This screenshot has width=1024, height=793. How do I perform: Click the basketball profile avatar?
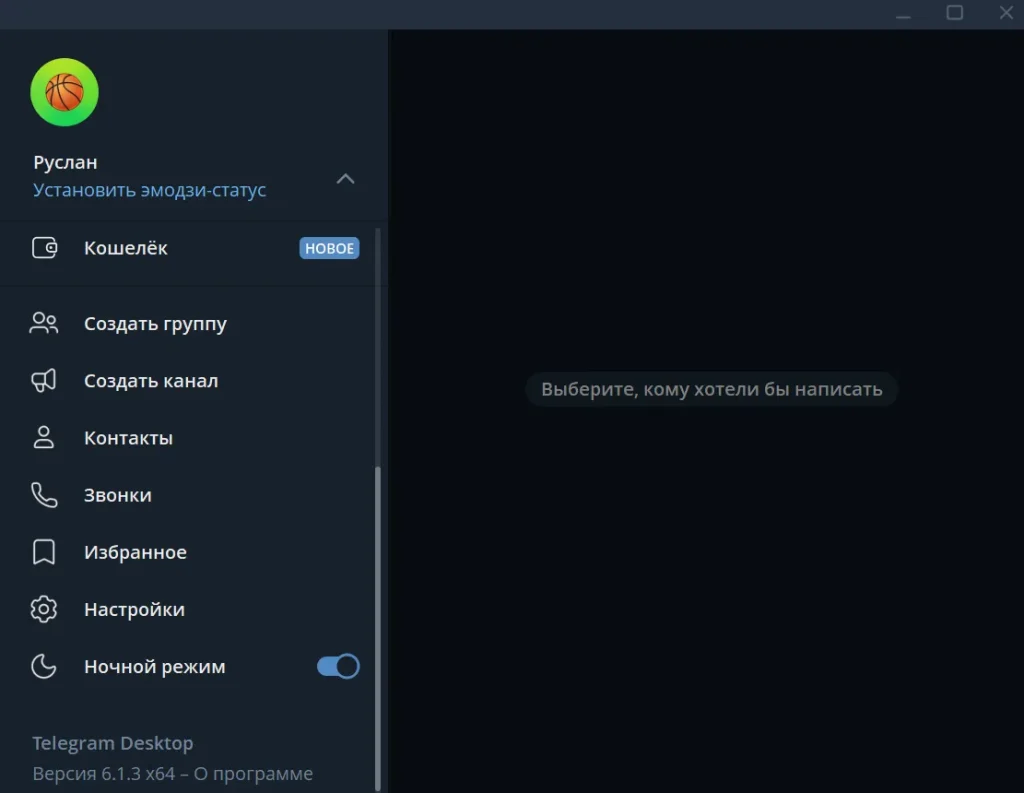[65, 92]
